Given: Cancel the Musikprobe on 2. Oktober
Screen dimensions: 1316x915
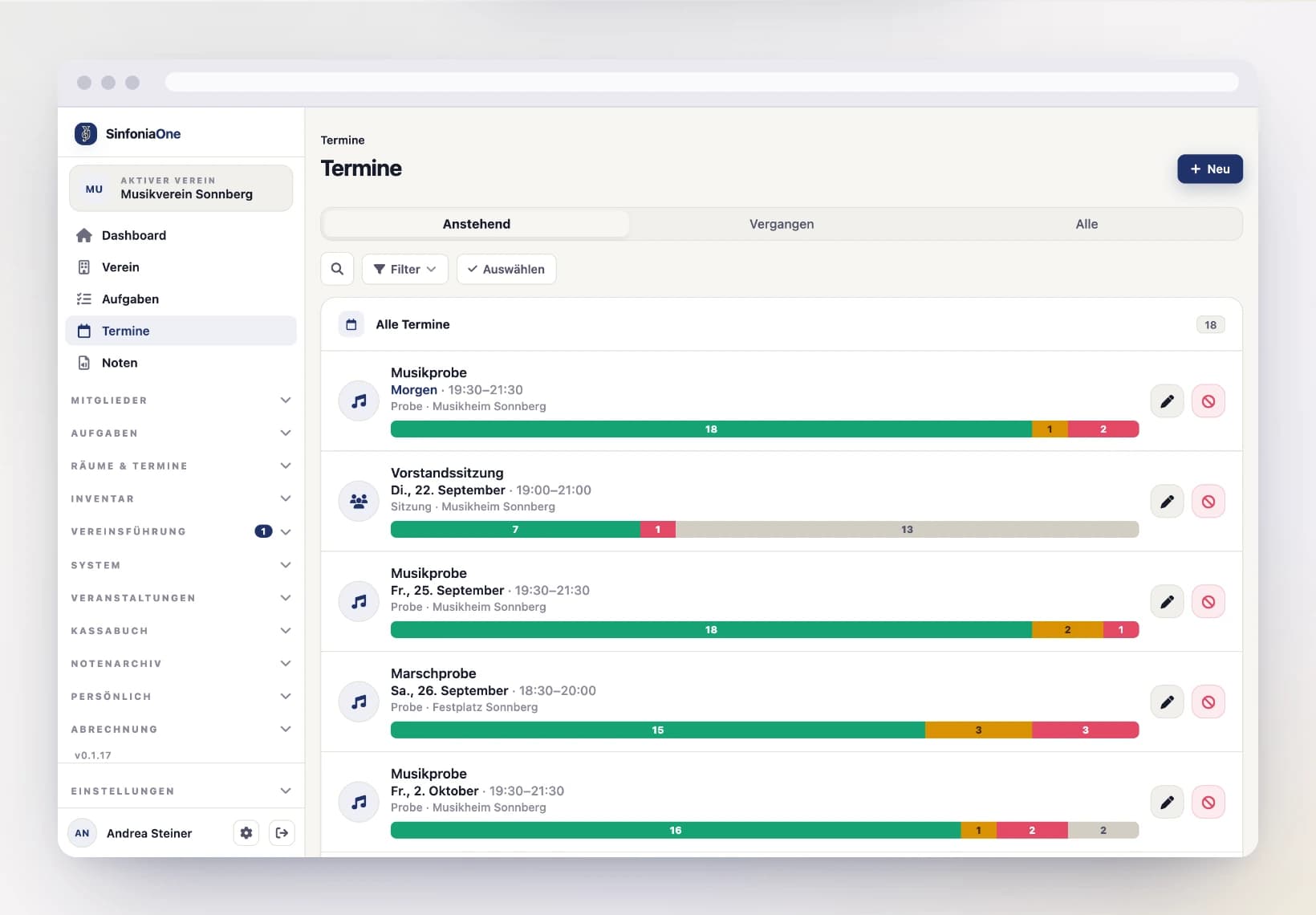Looking at the screenshot, I should pyautogui.click(x=1208, y=803).
